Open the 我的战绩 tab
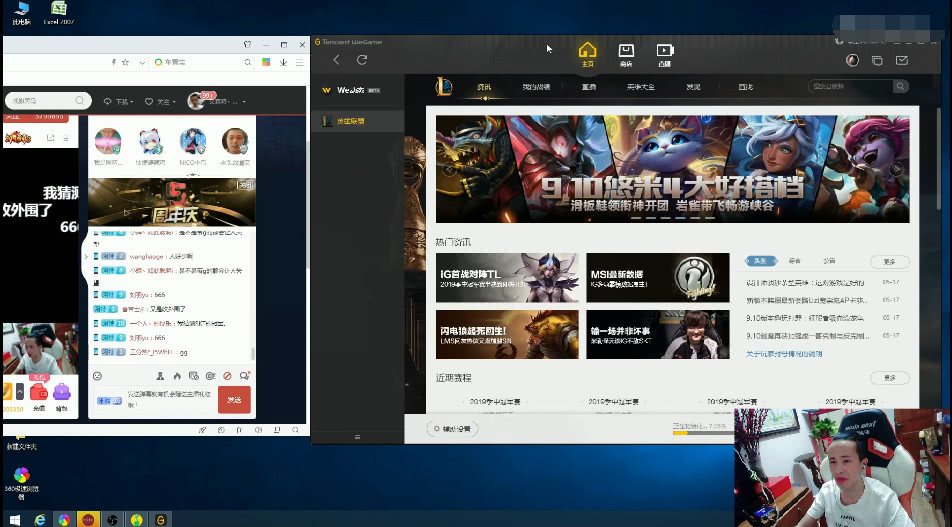This screenshot has width=952, height=527. (536, 87)
